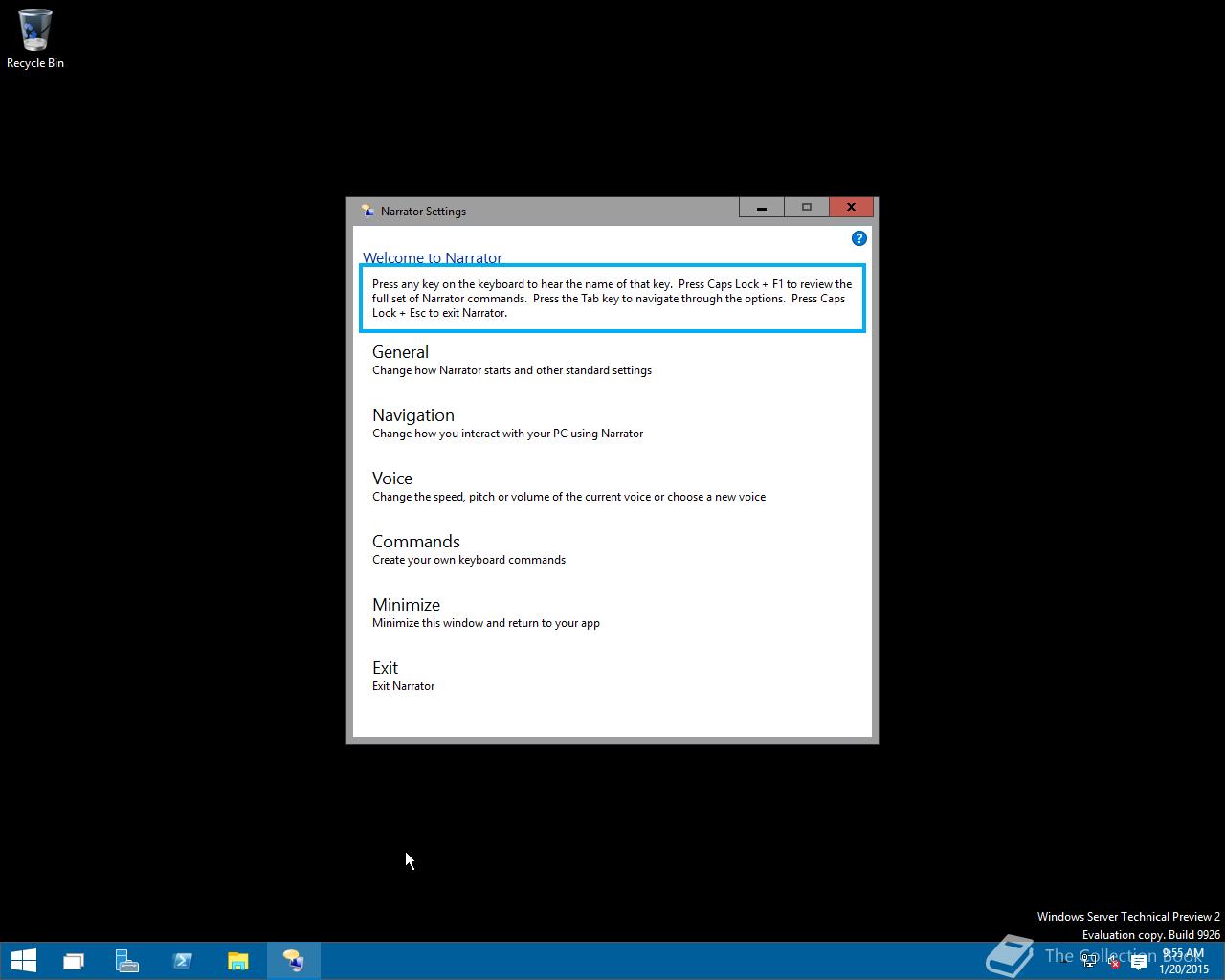Open Task View from the taskbar
Viewport: 1225px width, 980px height.
click(x=74, y=960)
